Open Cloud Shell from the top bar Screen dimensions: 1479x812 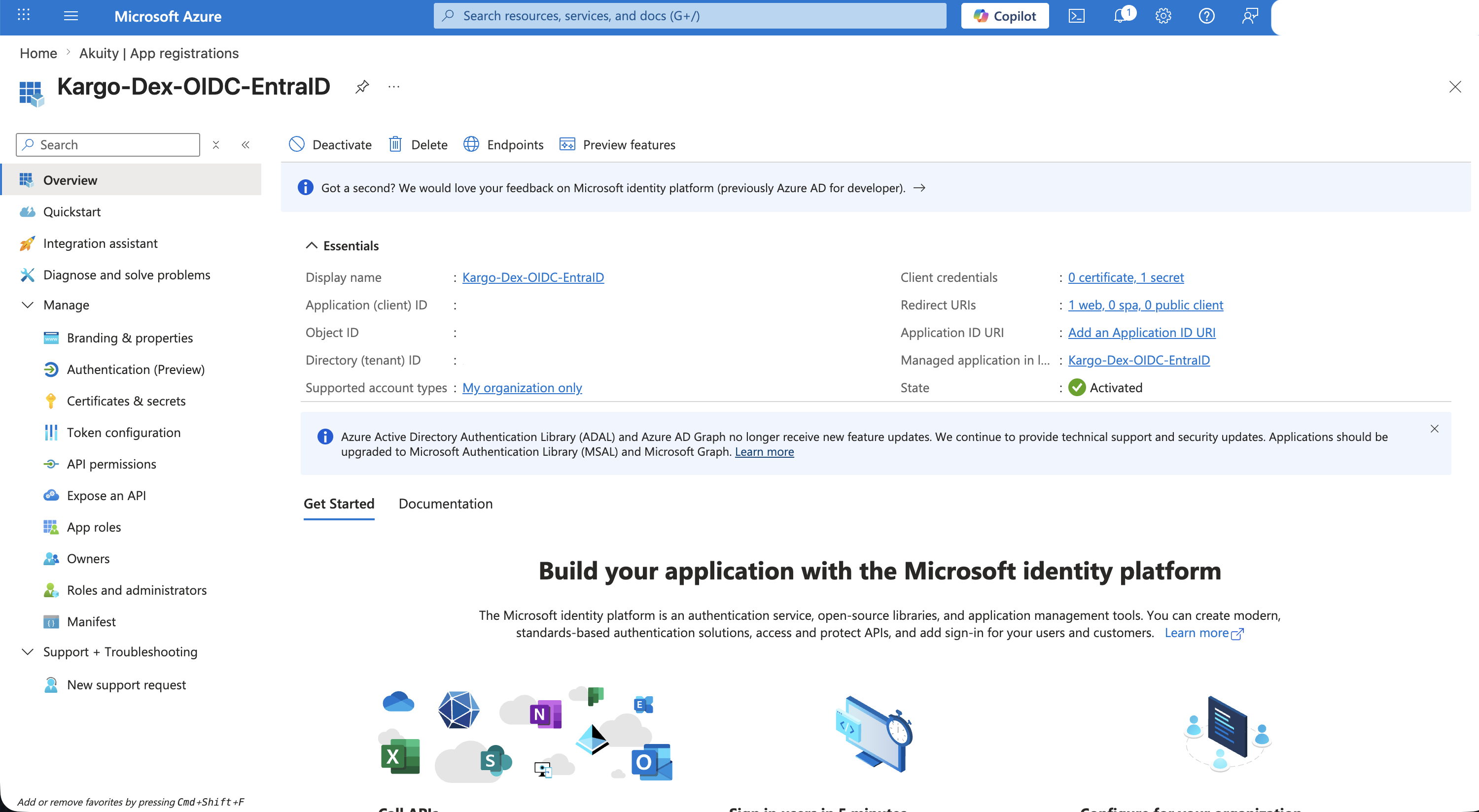click(1077, 15)
